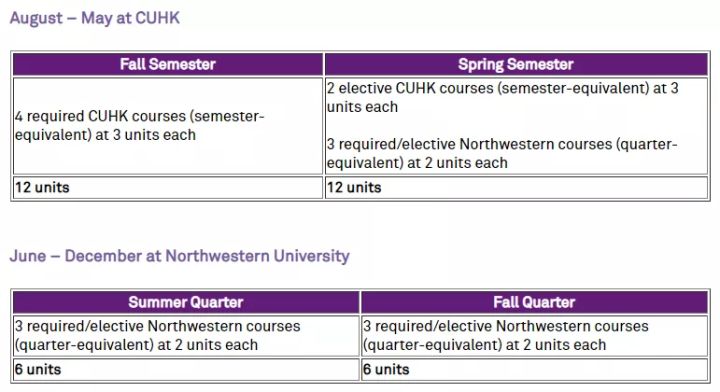Viewport: 720px width, 392px height.
Task: Click 'units each' line in Spring Semester cell
Action: (362, 107)
